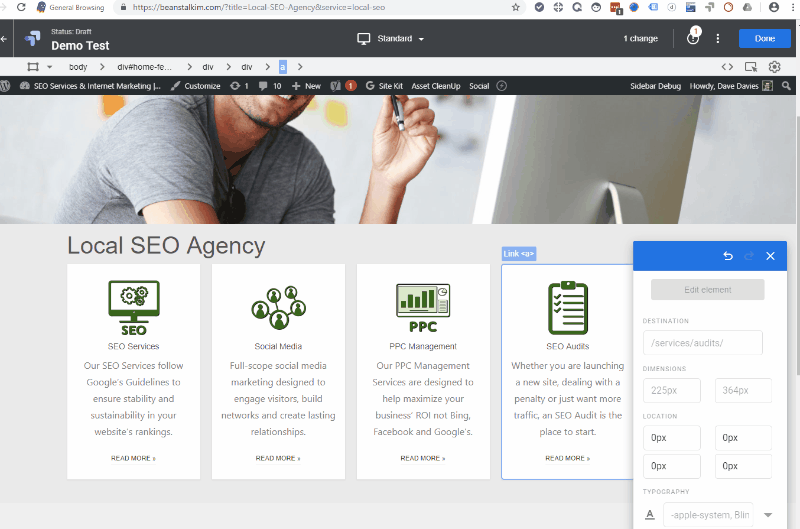Bookmark this page with the star icon
The image size is (800, 529).
click(x=516, y=7)
